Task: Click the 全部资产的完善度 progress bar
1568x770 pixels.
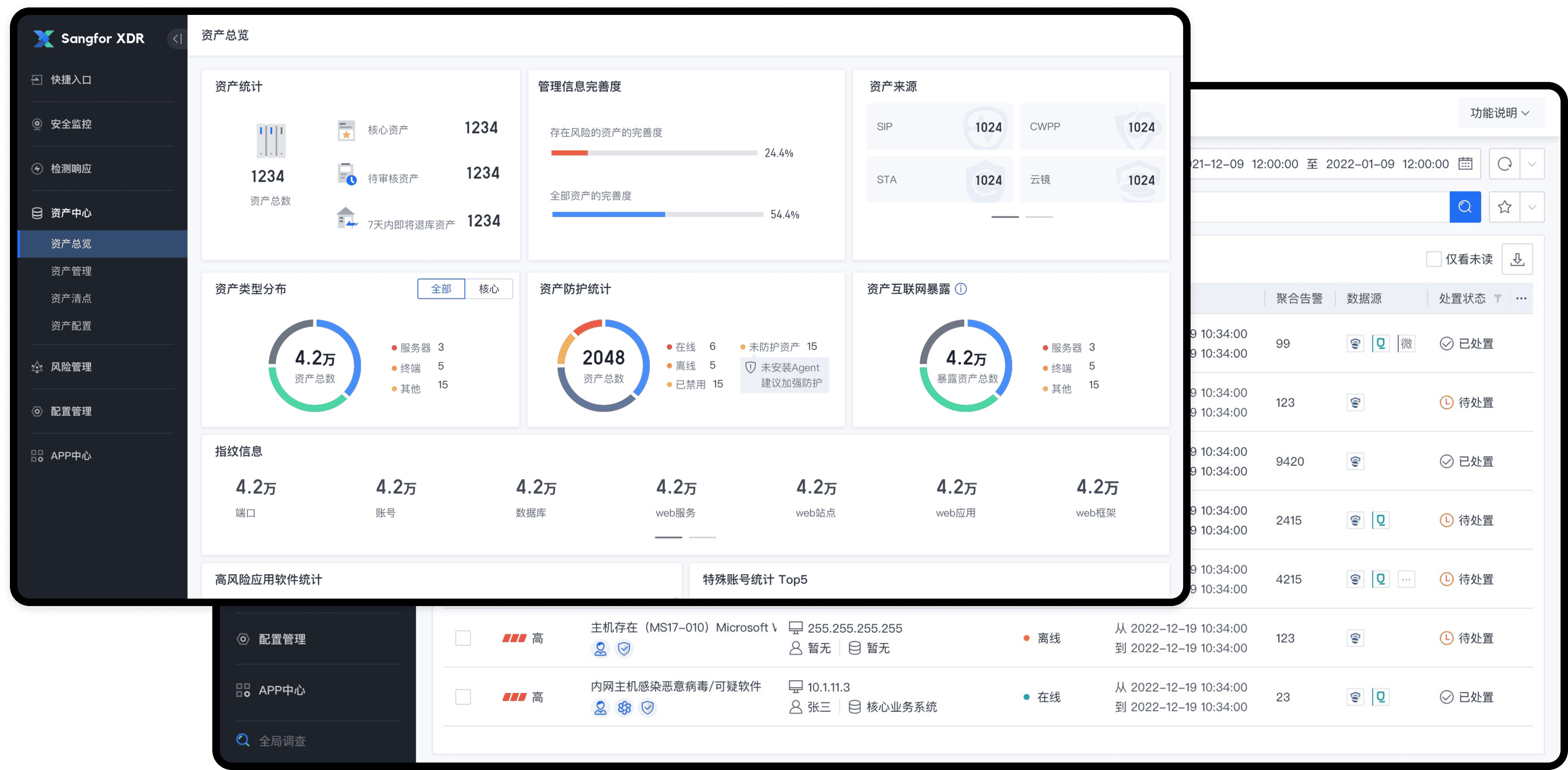Action: [x=658, y=214]
